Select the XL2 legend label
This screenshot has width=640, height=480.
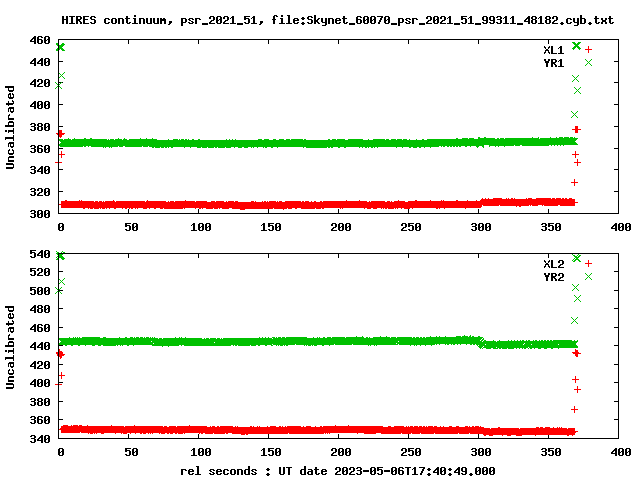pos(553,264)
